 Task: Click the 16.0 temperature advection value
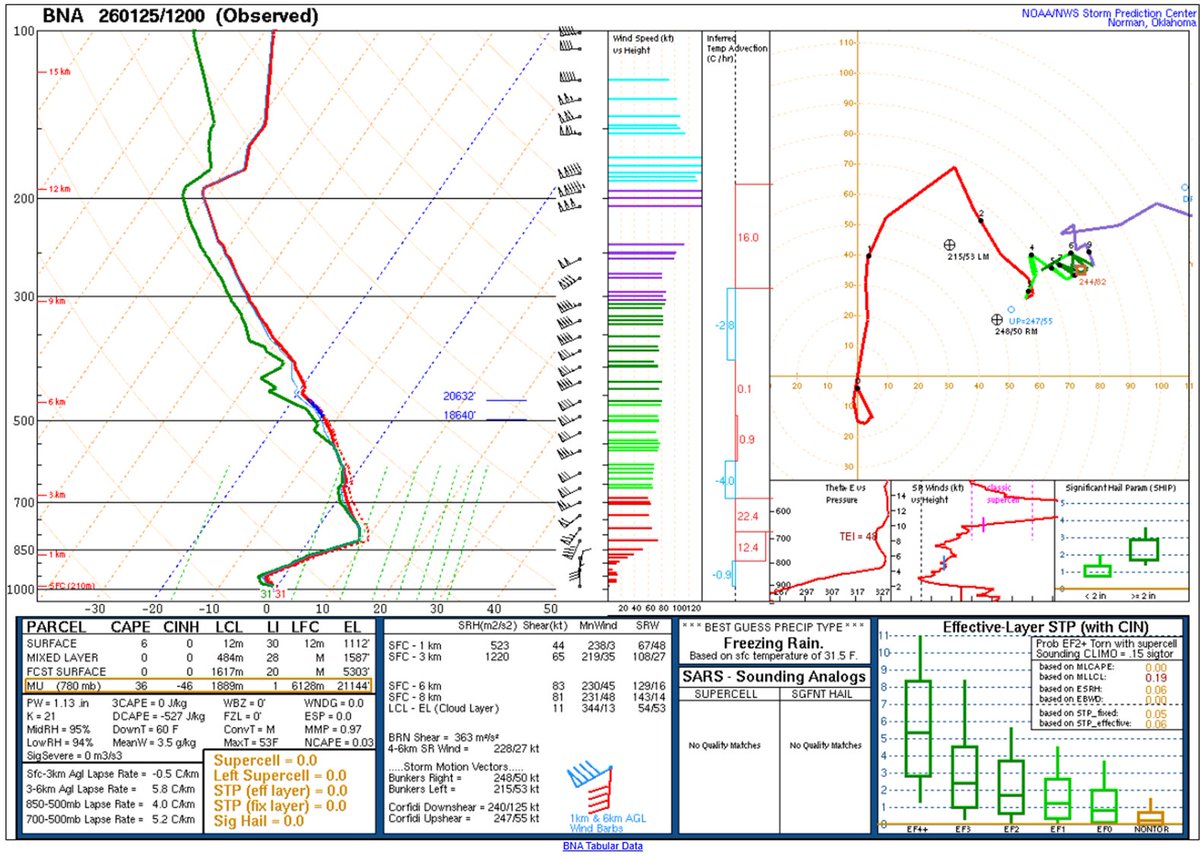tap(750, 238)
